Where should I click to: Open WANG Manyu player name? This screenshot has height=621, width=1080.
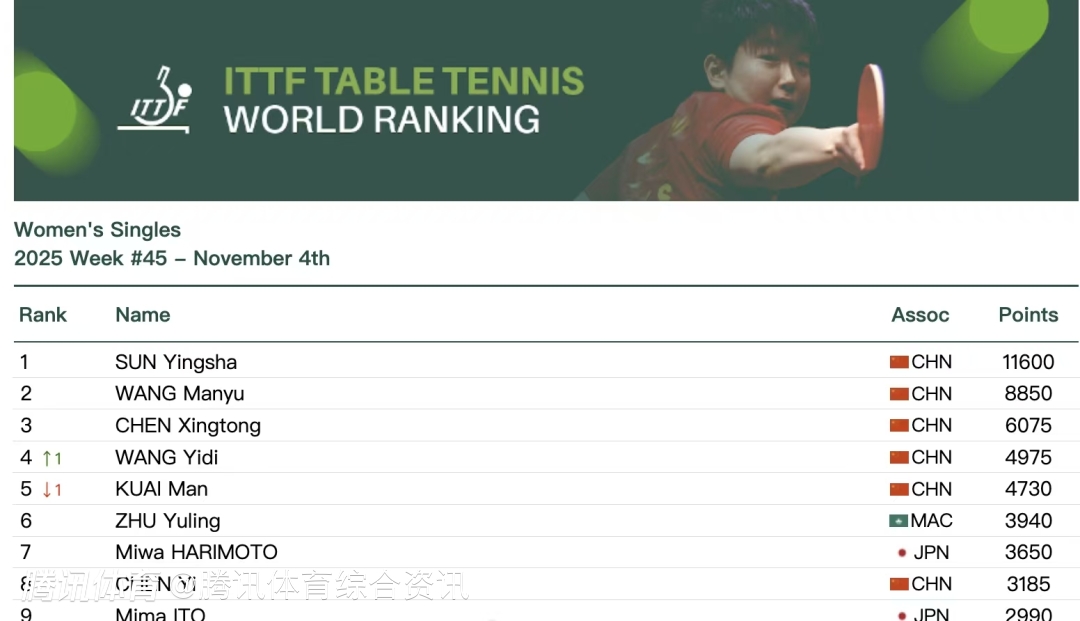coord(180,394)
